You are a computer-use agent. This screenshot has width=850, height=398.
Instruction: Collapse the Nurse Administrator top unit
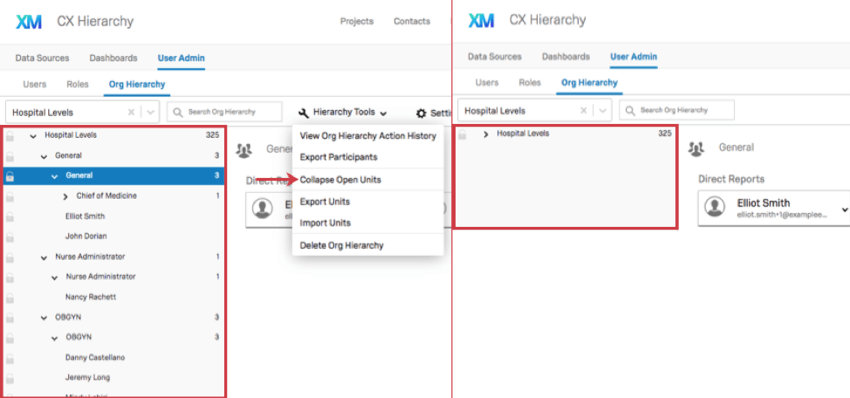tap(44, 258)
